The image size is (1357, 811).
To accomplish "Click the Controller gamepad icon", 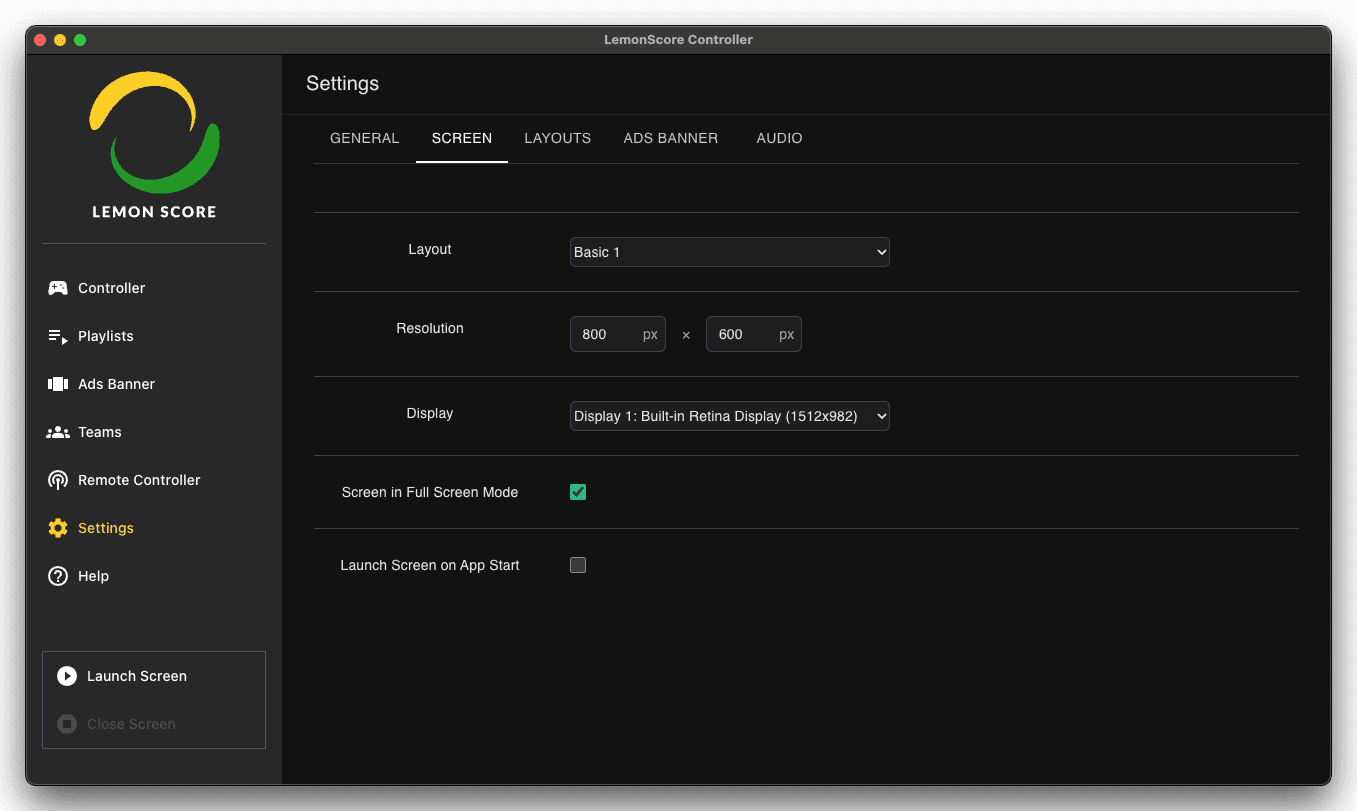I will pyautogui.click(x=58, y=288).
